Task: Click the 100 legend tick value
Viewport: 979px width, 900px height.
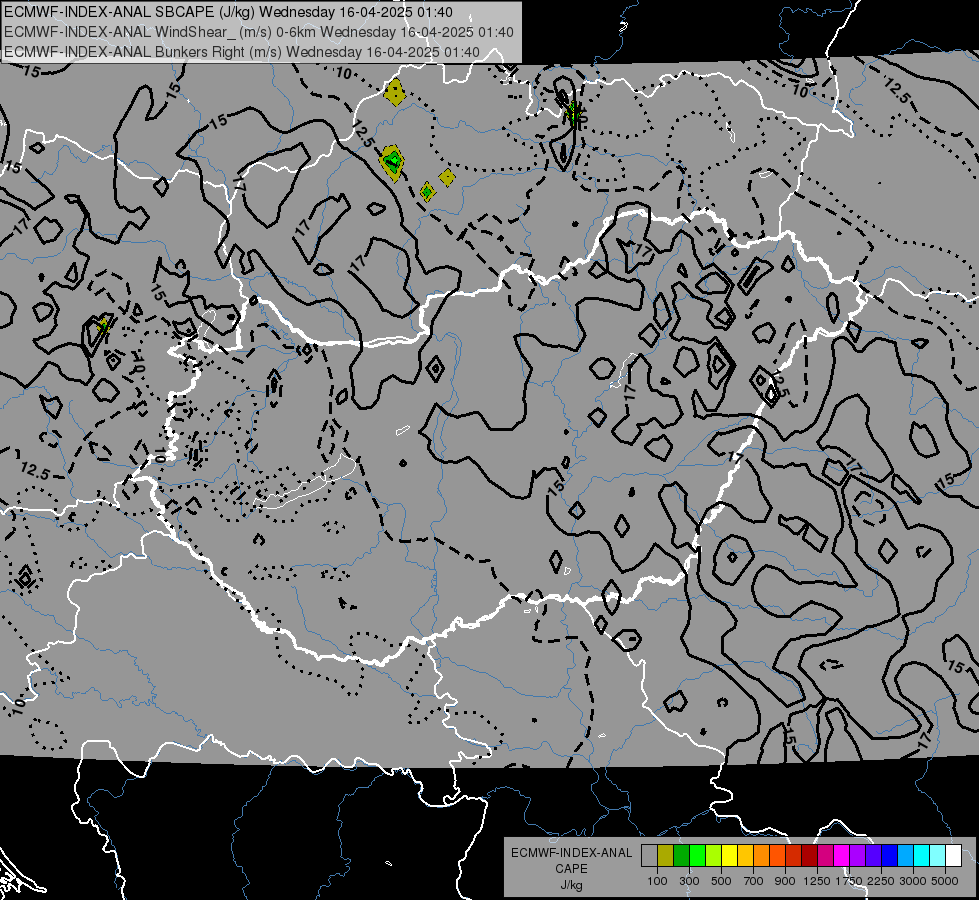Action: 657,881
